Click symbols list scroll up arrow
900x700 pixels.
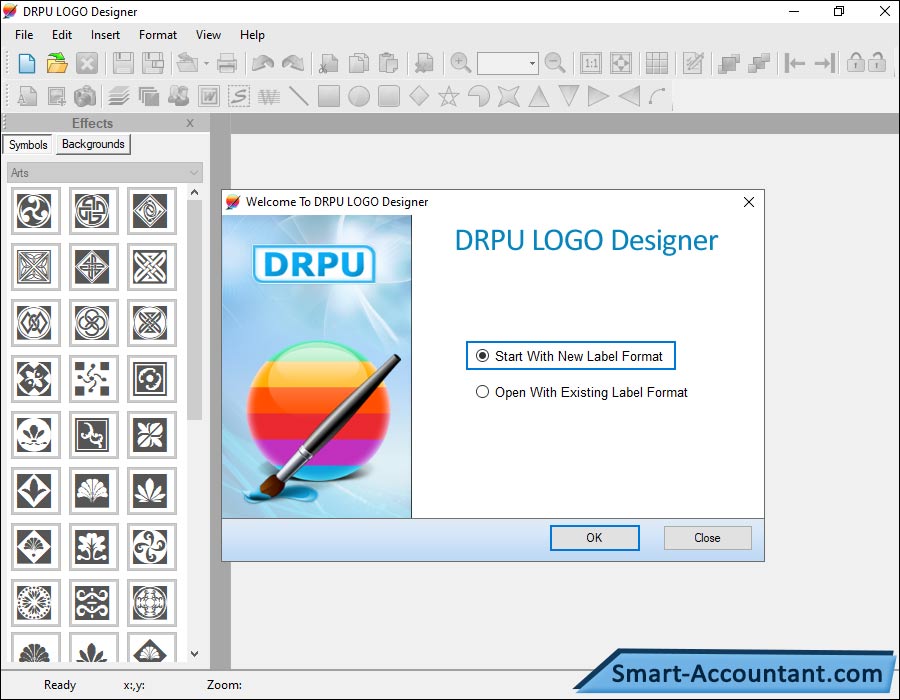tap(195, 193)
